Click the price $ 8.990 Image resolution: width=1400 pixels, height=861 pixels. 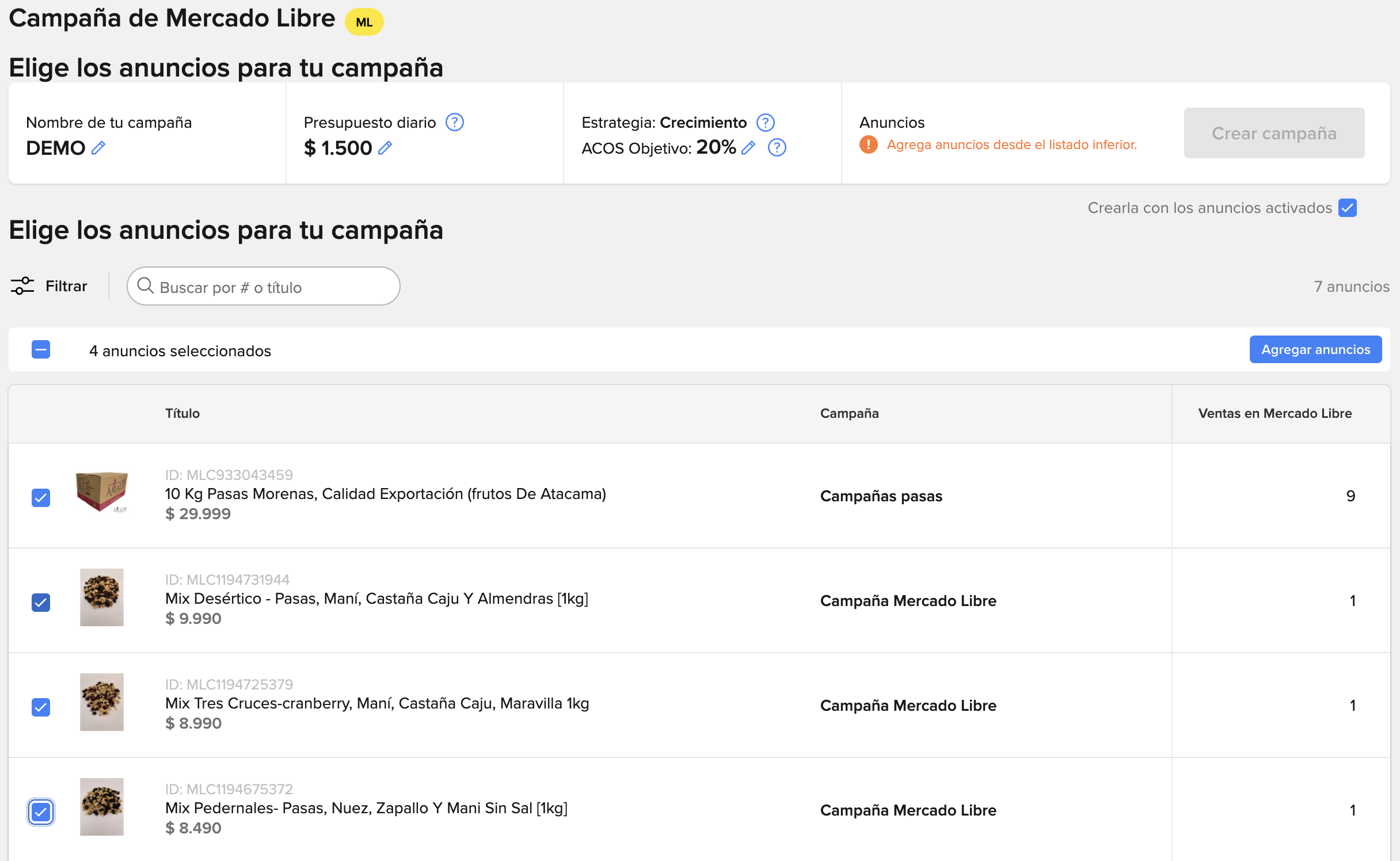click(x=193, y=723)
